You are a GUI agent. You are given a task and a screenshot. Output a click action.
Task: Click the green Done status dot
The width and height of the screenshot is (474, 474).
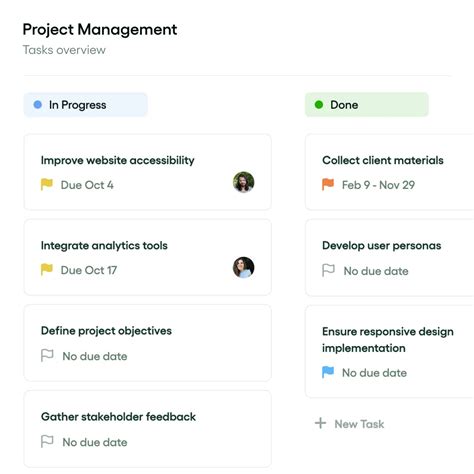[x=319, y=105]
